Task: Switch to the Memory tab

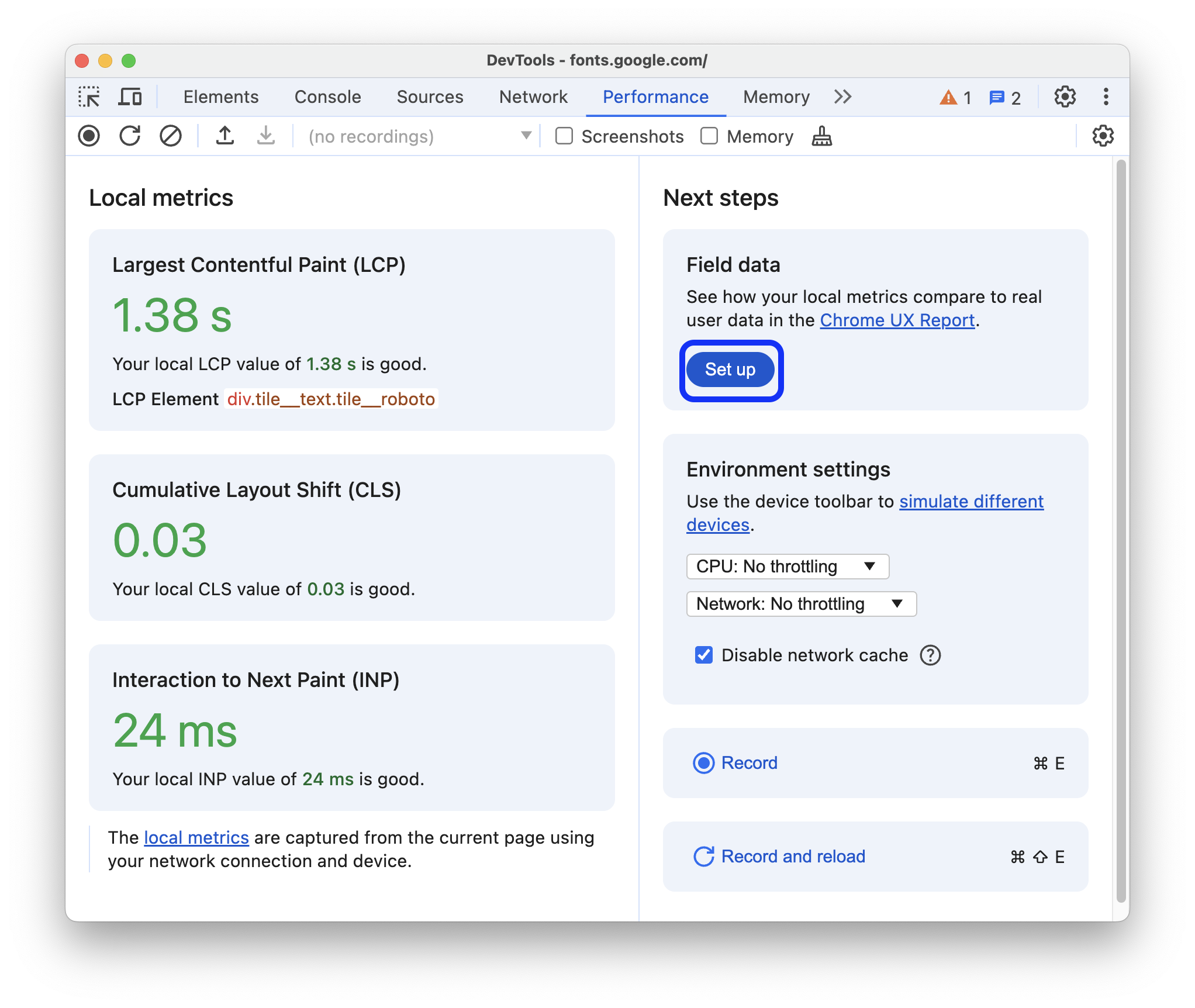Action: pyautogui.click(x=776, y=96)
